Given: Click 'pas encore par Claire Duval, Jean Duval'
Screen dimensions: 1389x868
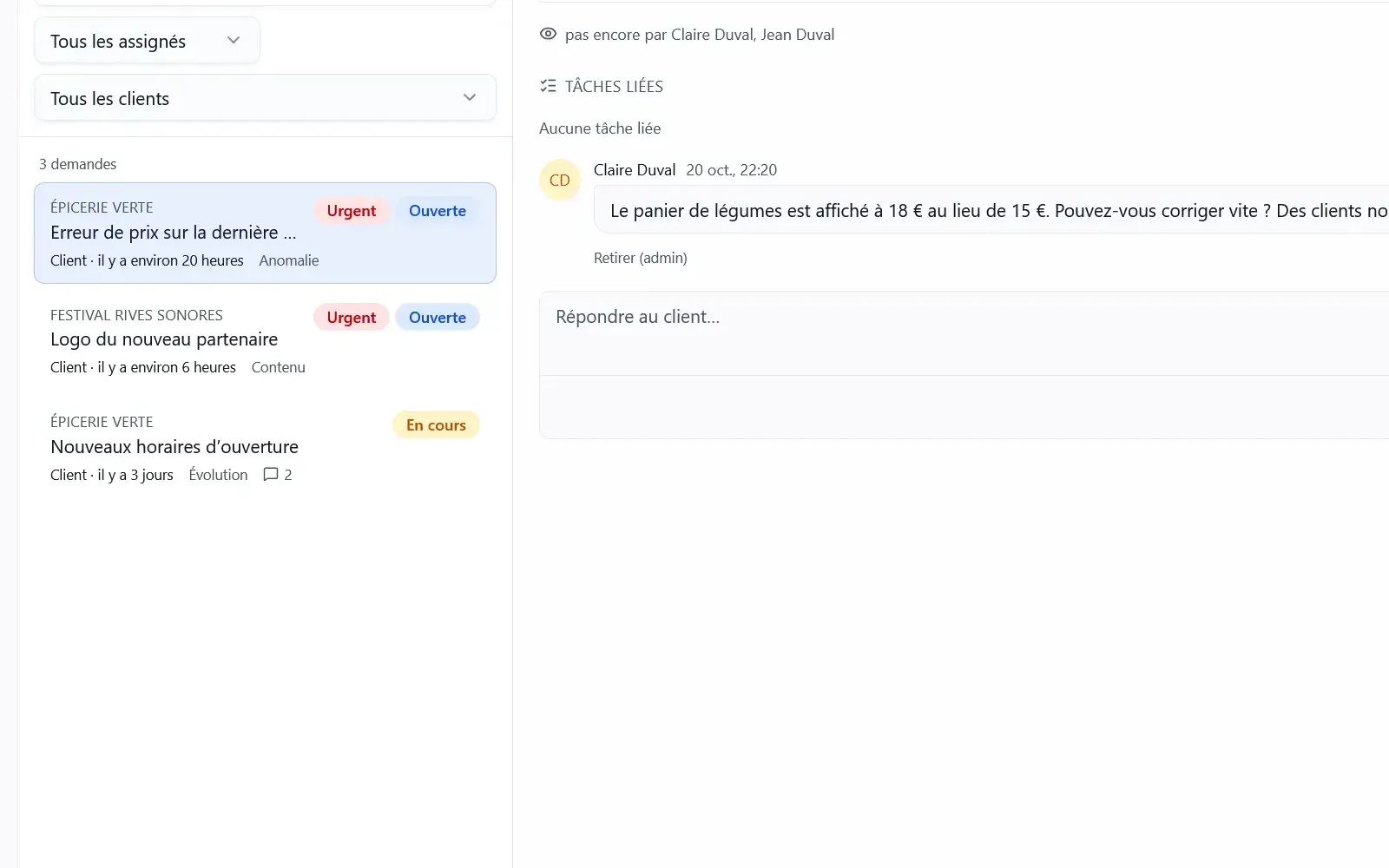Looking at the screenshot, I should click(700, 35).
